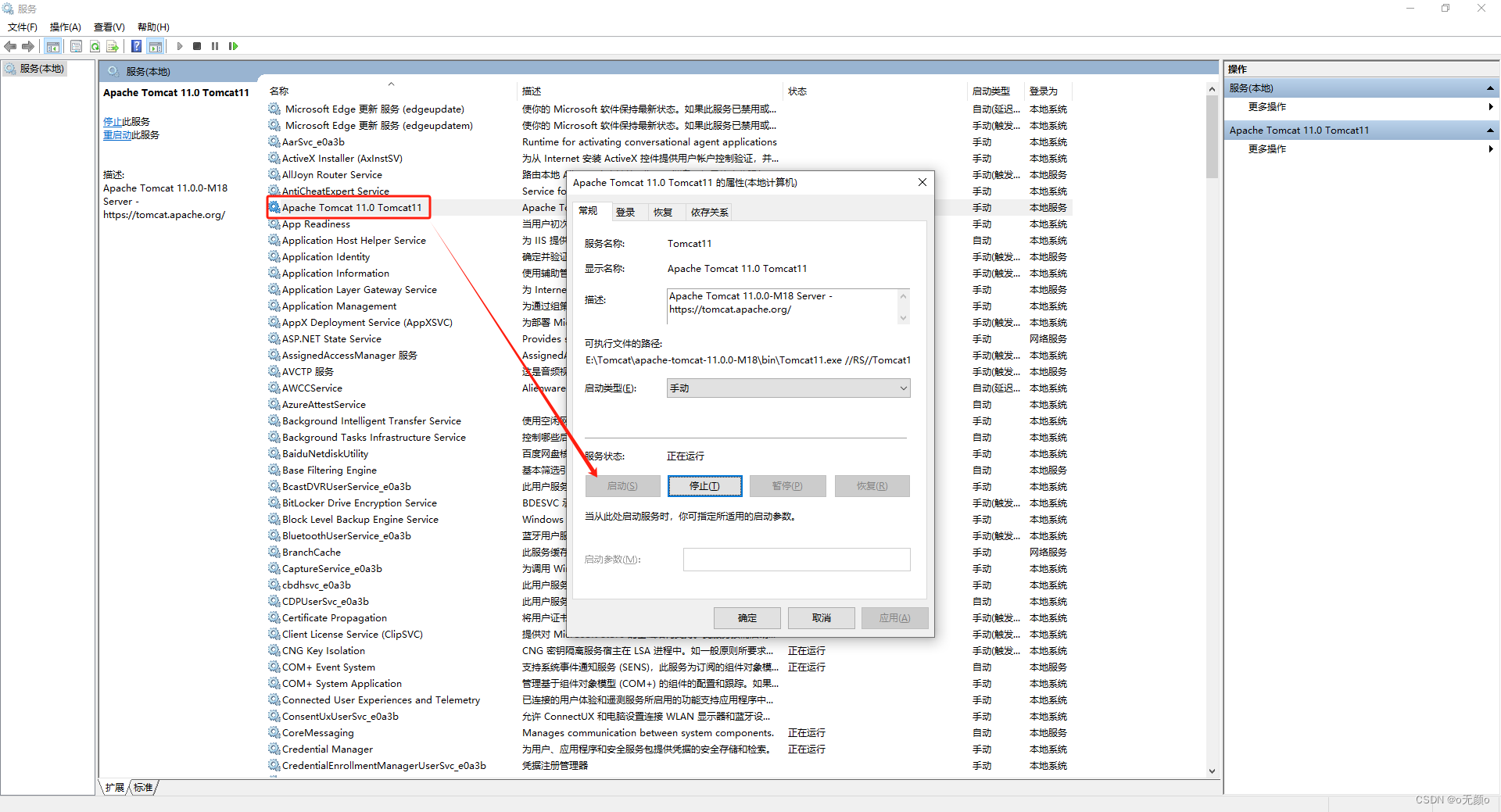Click gear icon next to AWCCService
Image resolution: width=1501 pixels, height=812 pixels.
274,388
